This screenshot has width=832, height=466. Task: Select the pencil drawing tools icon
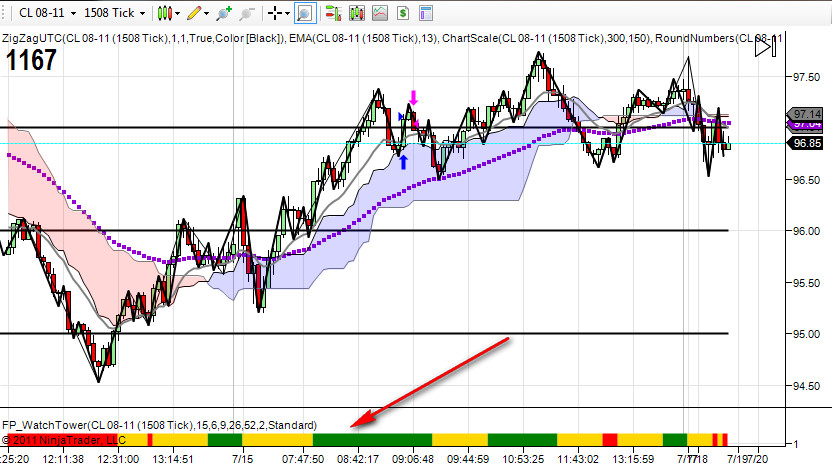194,13
